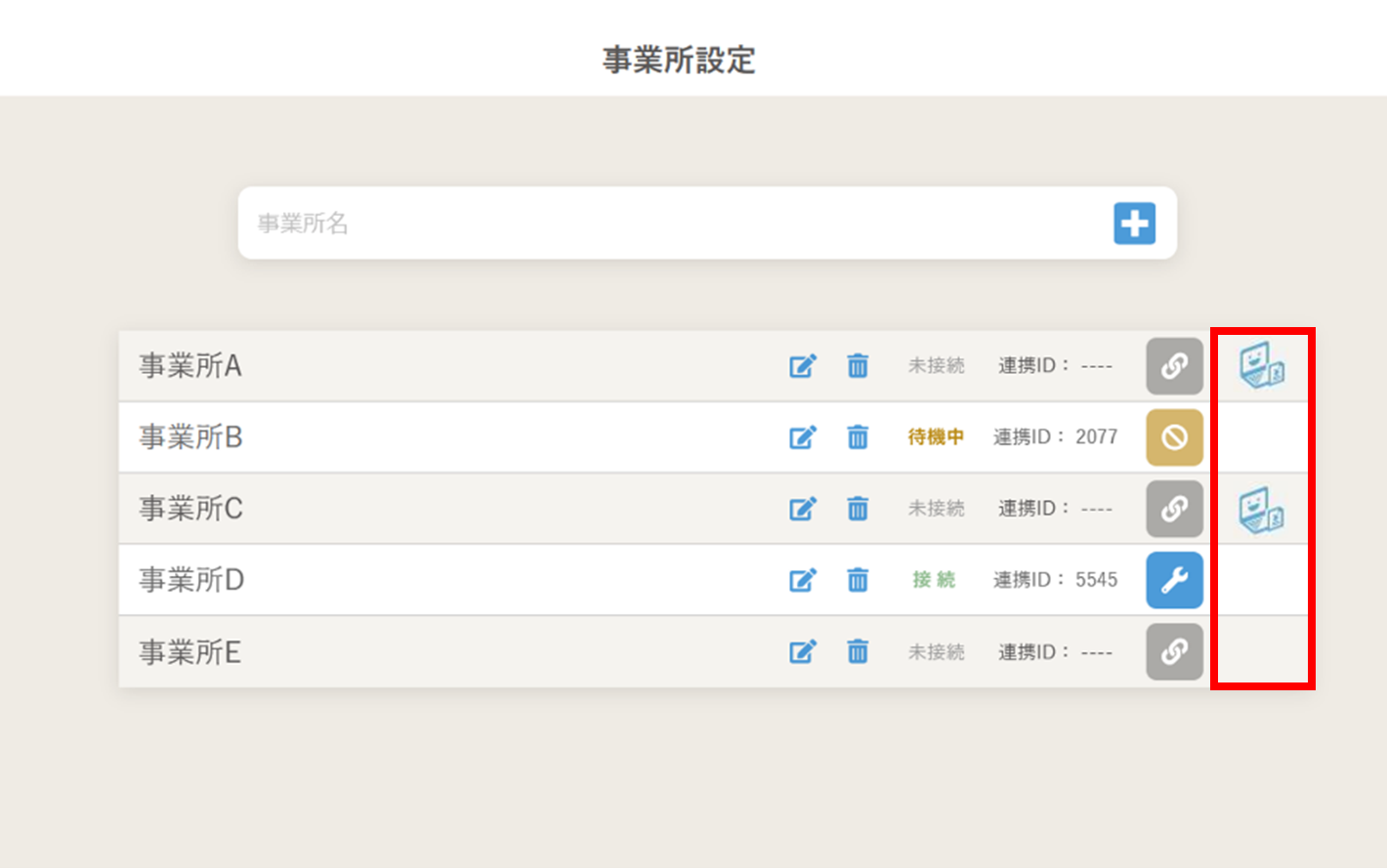
Task: Click the empty 連携ID of 事業所C
Action: pyautogui.click(x=1055, y=508)
